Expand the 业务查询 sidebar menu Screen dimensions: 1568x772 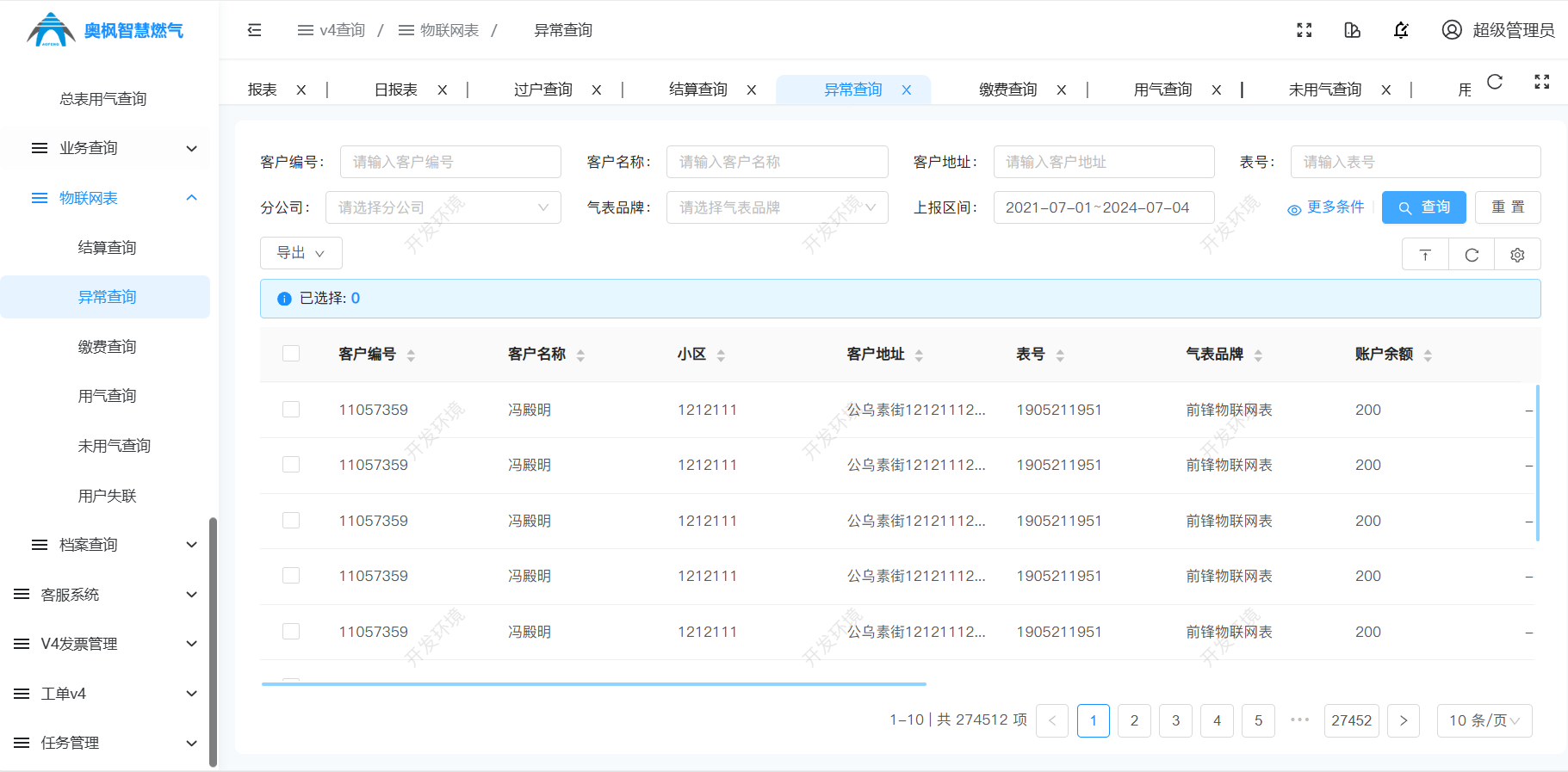click(105, 148)
